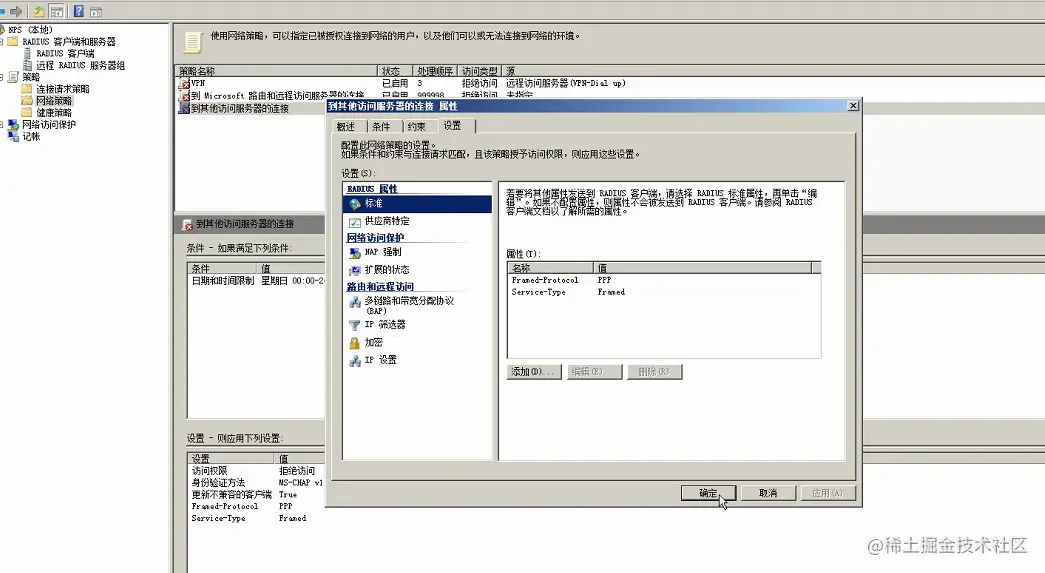Open the 连接请求策略 folder in tree
This screenshot has width=1045, height=573.
(62, 89)
